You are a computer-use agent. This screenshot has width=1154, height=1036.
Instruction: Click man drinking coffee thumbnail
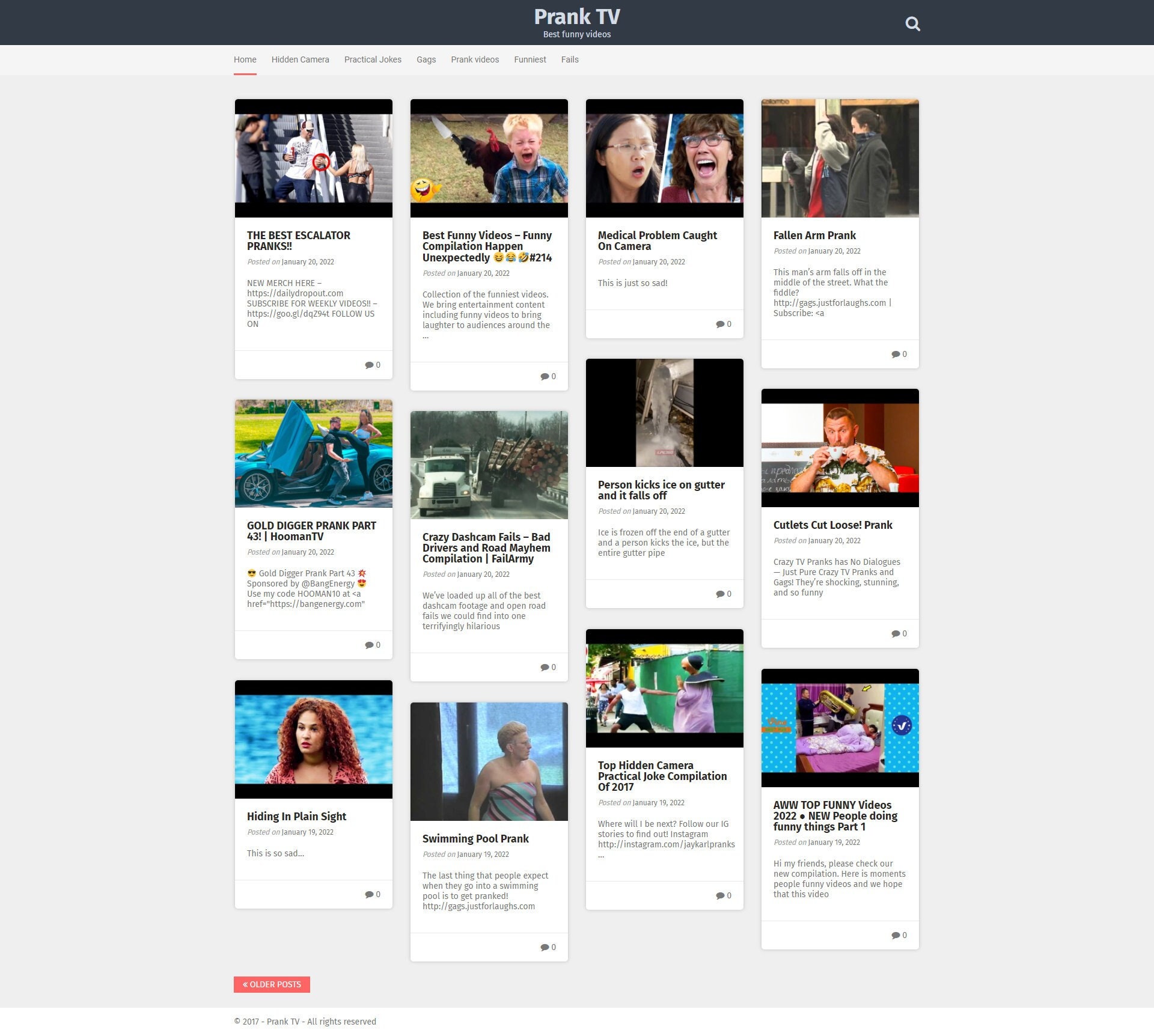(840, 448)
